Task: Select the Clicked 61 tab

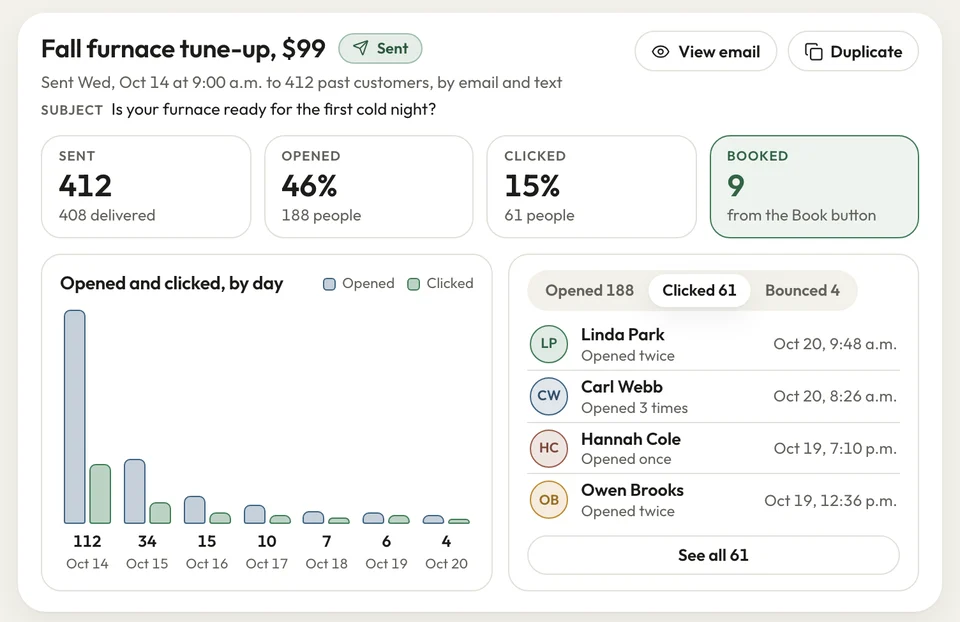Action: pos(699,290)
